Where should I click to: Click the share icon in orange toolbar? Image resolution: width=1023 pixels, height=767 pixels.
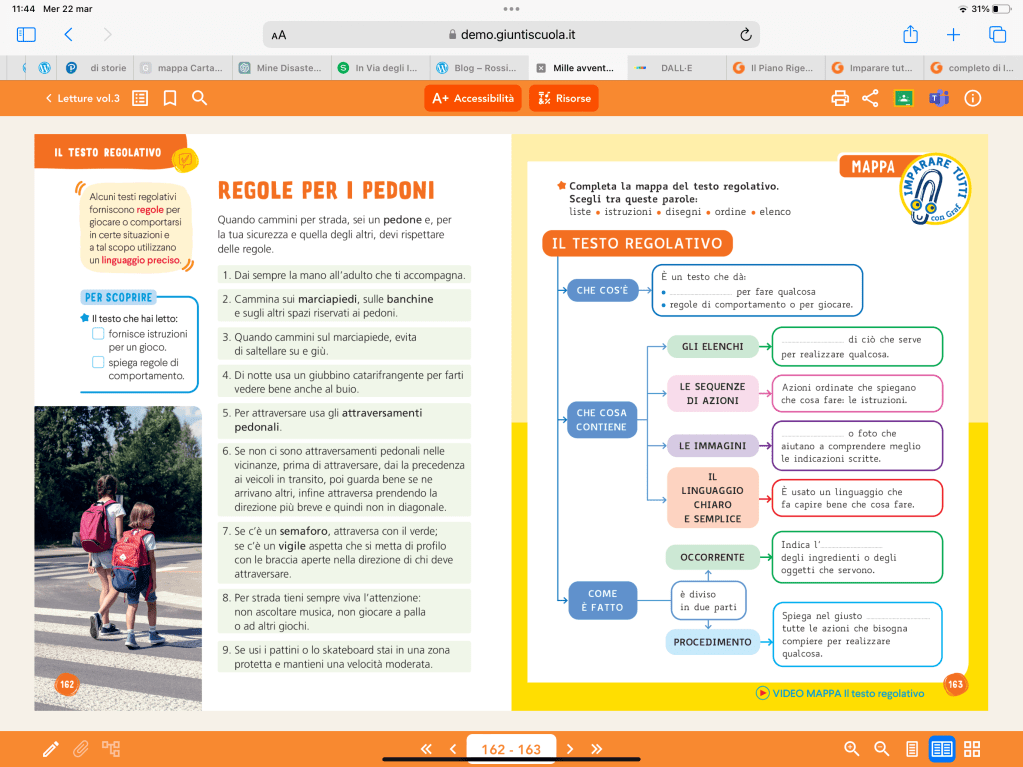tap(870, 98)
